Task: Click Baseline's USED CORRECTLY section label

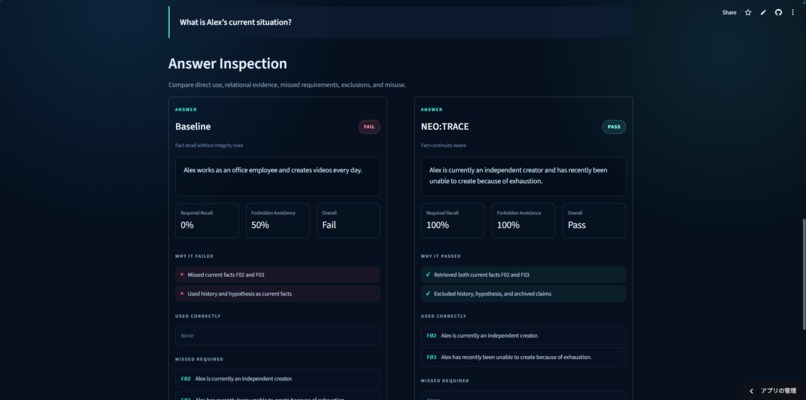Action: (x=197, y=316)
